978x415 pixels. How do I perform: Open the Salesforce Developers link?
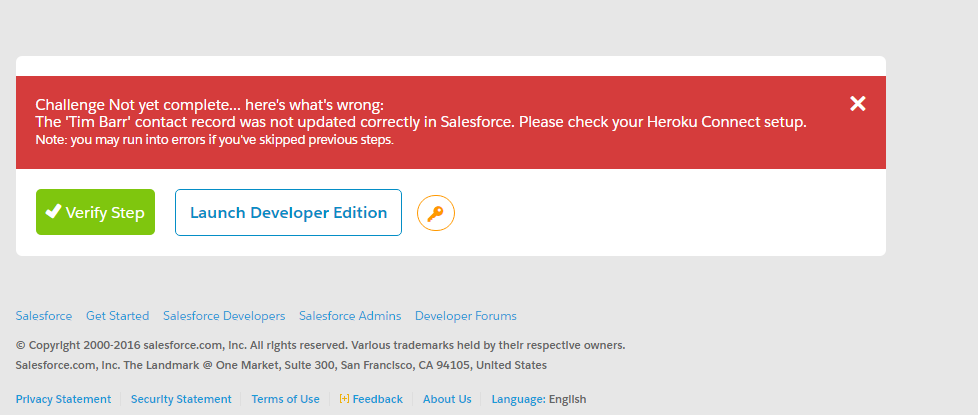click(x=224, y=316)
